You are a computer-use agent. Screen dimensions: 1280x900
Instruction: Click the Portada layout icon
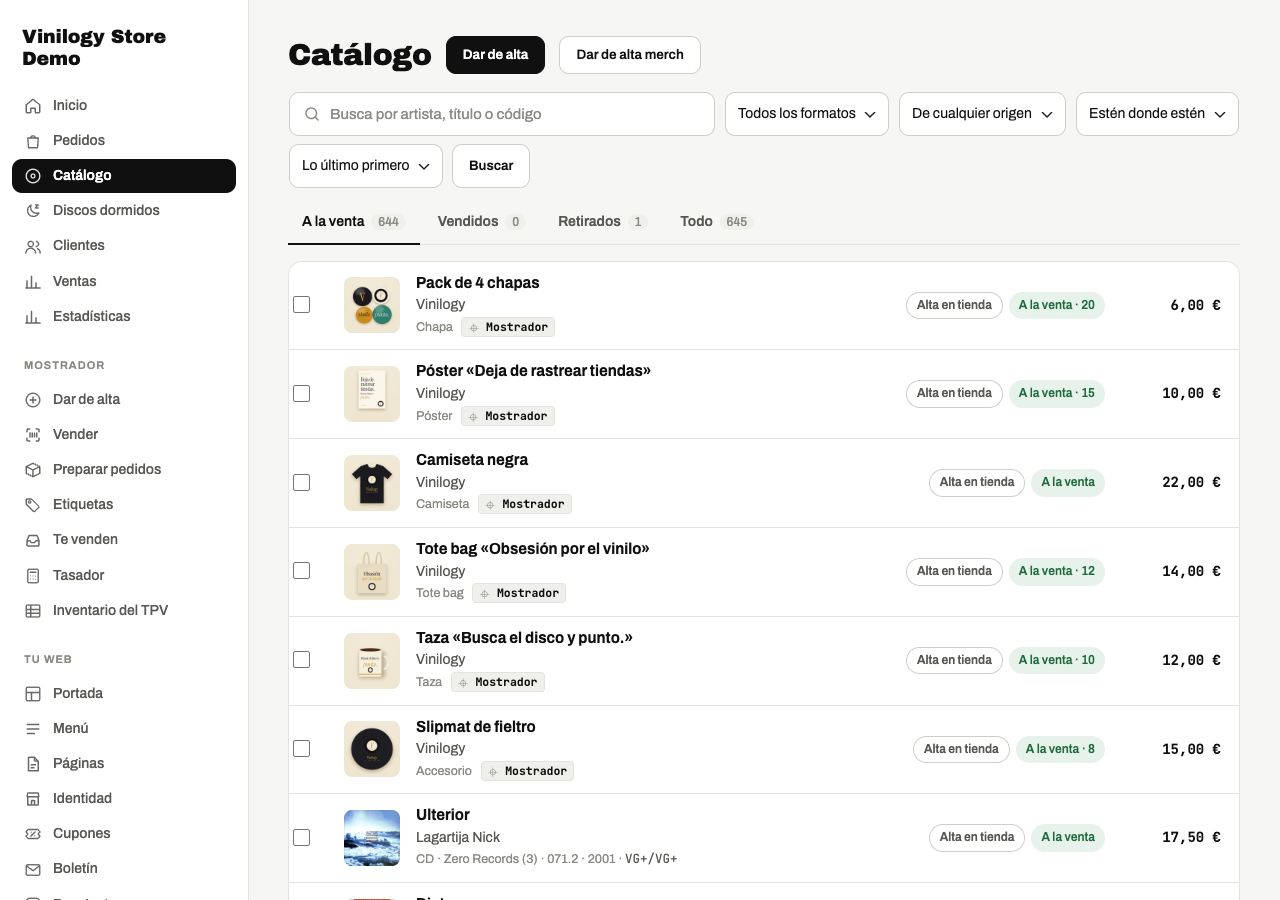[x=33, y=694]
